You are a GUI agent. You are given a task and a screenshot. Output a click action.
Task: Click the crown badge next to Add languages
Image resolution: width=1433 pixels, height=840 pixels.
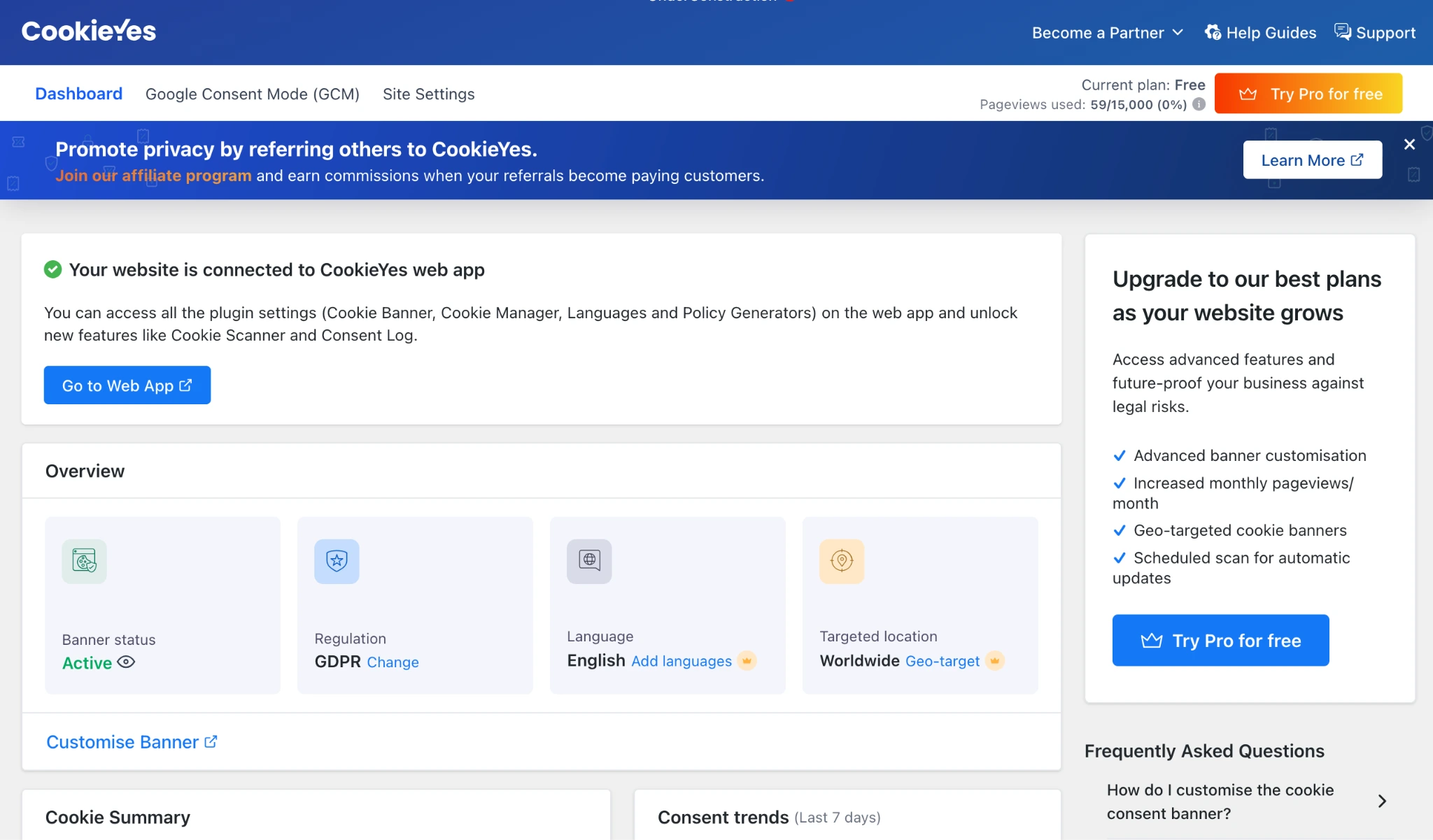747,661
